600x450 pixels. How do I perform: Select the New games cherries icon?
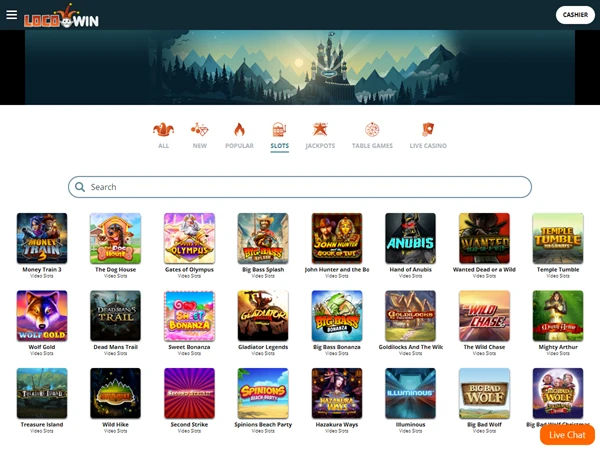tap(200, 130)
